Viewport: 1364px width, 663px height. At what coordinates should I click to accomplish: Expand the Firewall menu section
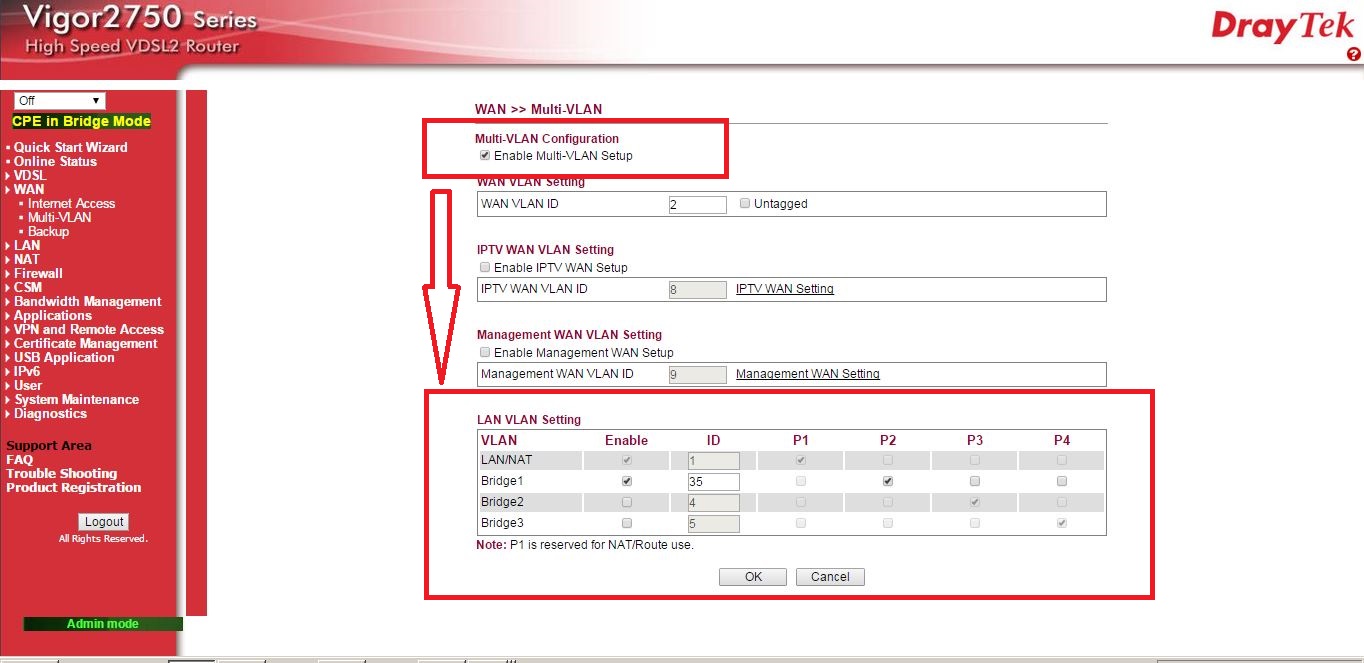(38, 273)
